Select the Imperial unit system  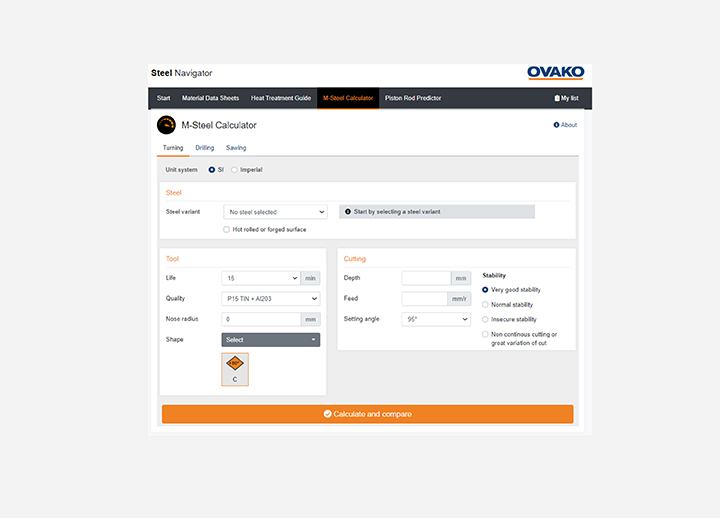[x=235, y=170]
